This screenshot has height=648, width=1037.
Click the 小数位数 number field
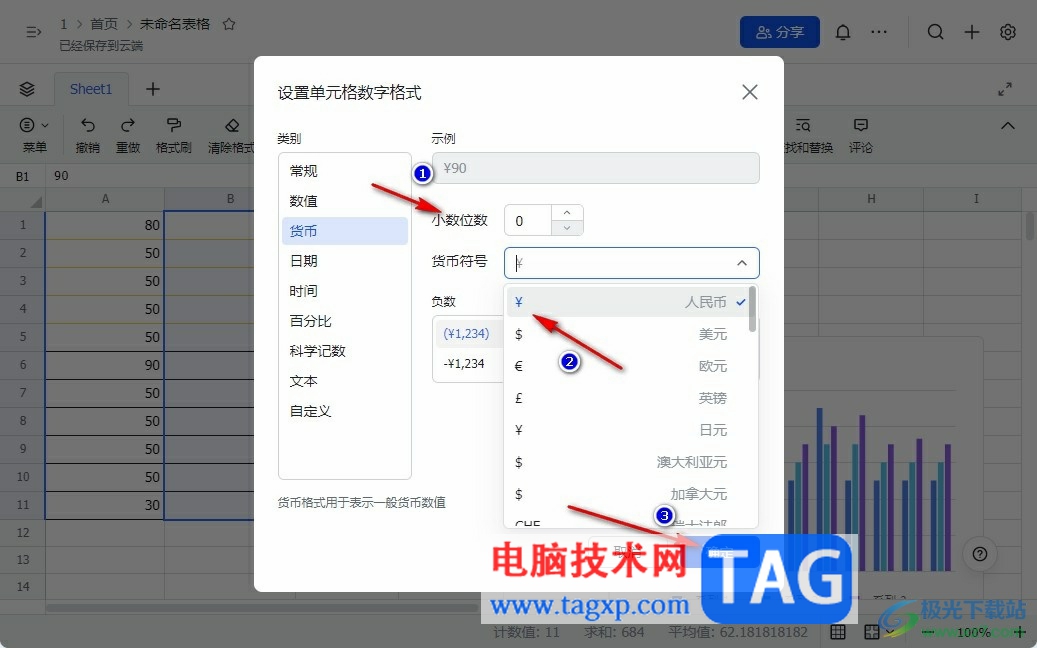(x=528, y=220)
